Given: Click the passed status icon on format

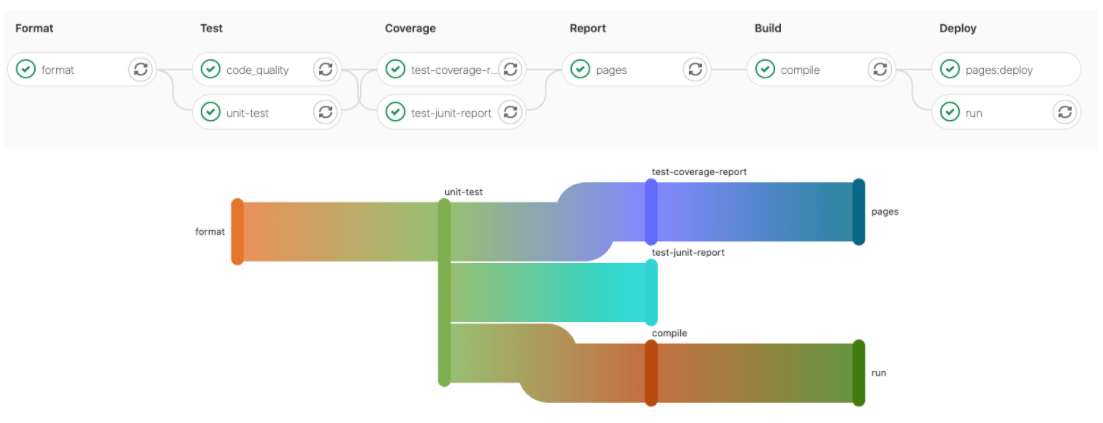Looking at the screenshot, I should [26, 69].
